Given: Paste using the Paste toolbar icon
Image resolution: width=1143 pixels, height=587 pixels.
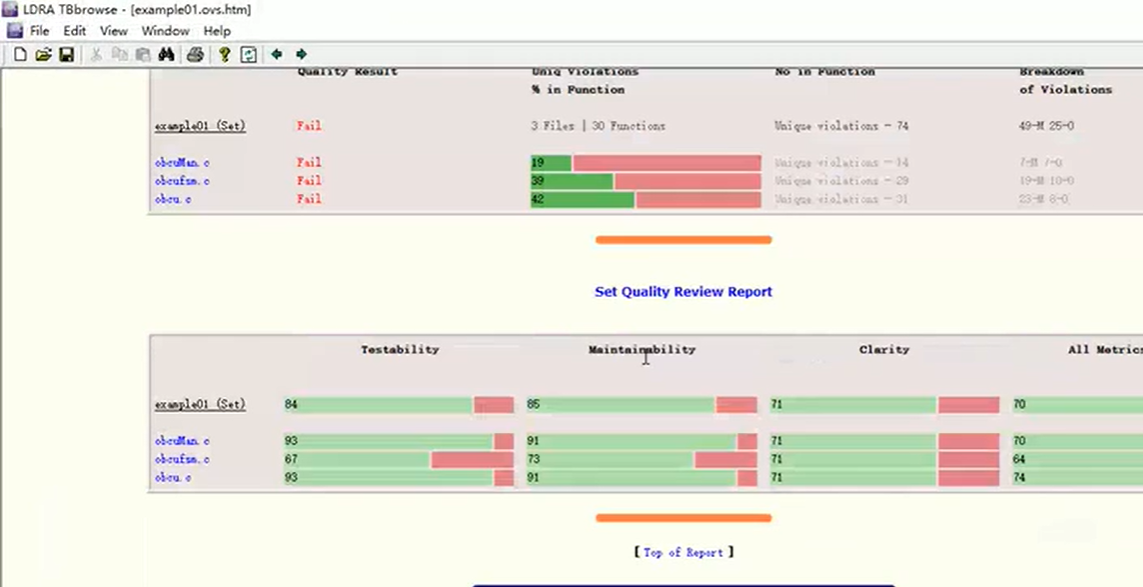Looking at the screenshot, I should pyautogui.click(x=141, y=55).
